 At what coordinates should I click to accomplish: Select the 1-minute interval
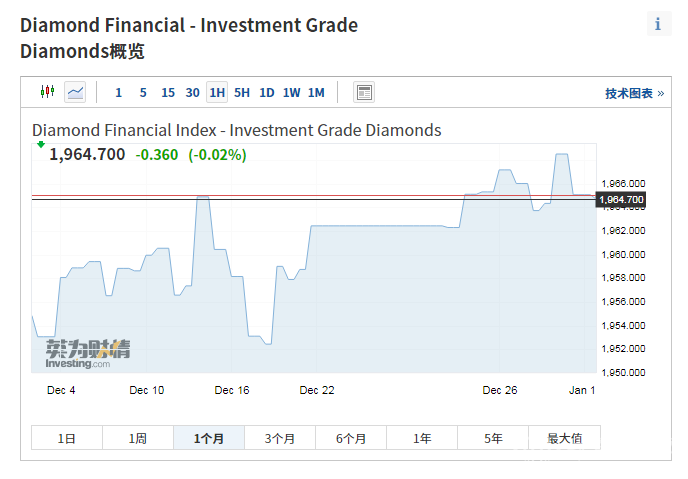click(118, 93)
